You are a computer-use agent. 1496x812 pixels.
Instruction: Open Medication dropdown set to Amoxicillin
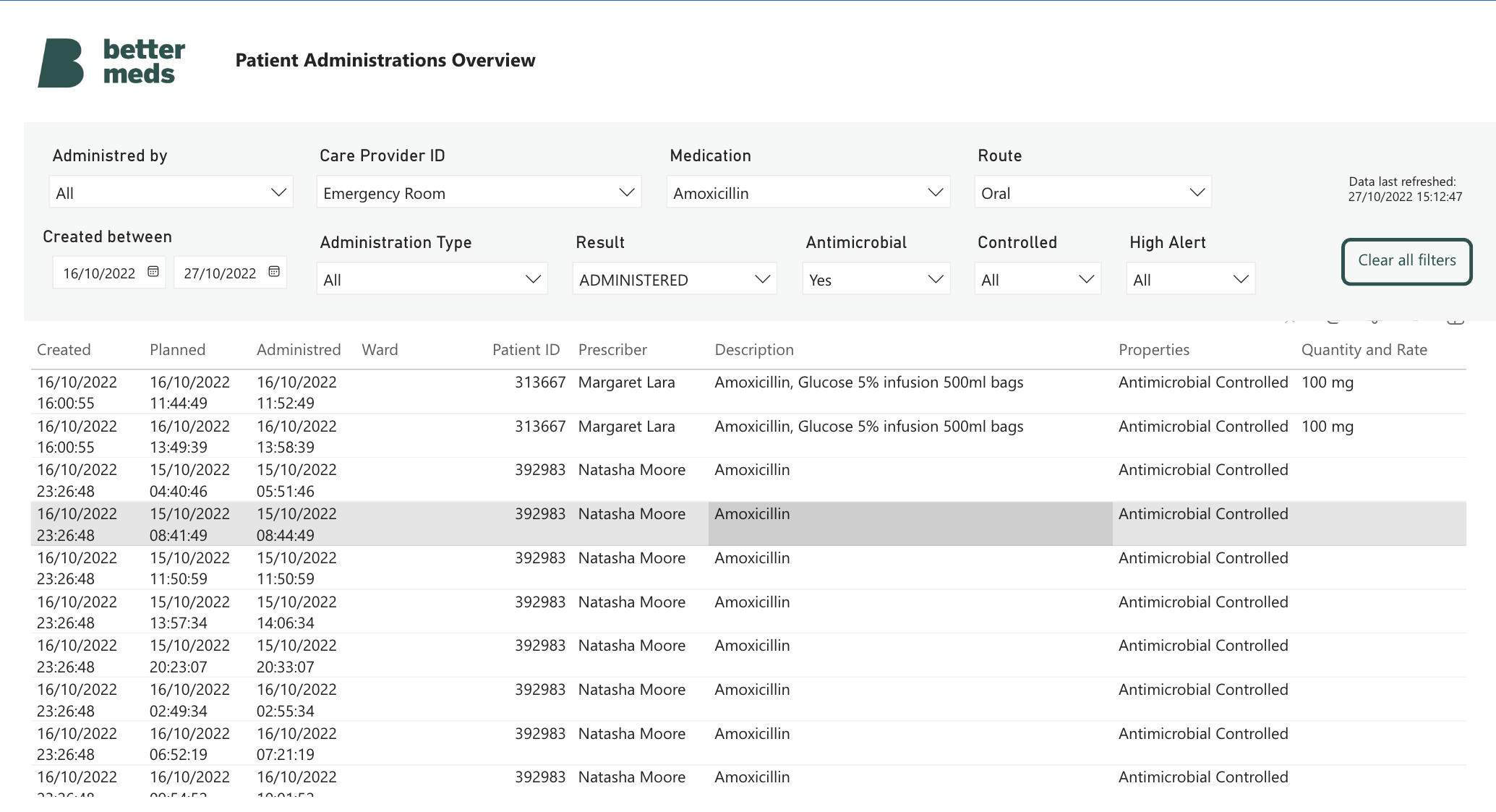[808, 192]
